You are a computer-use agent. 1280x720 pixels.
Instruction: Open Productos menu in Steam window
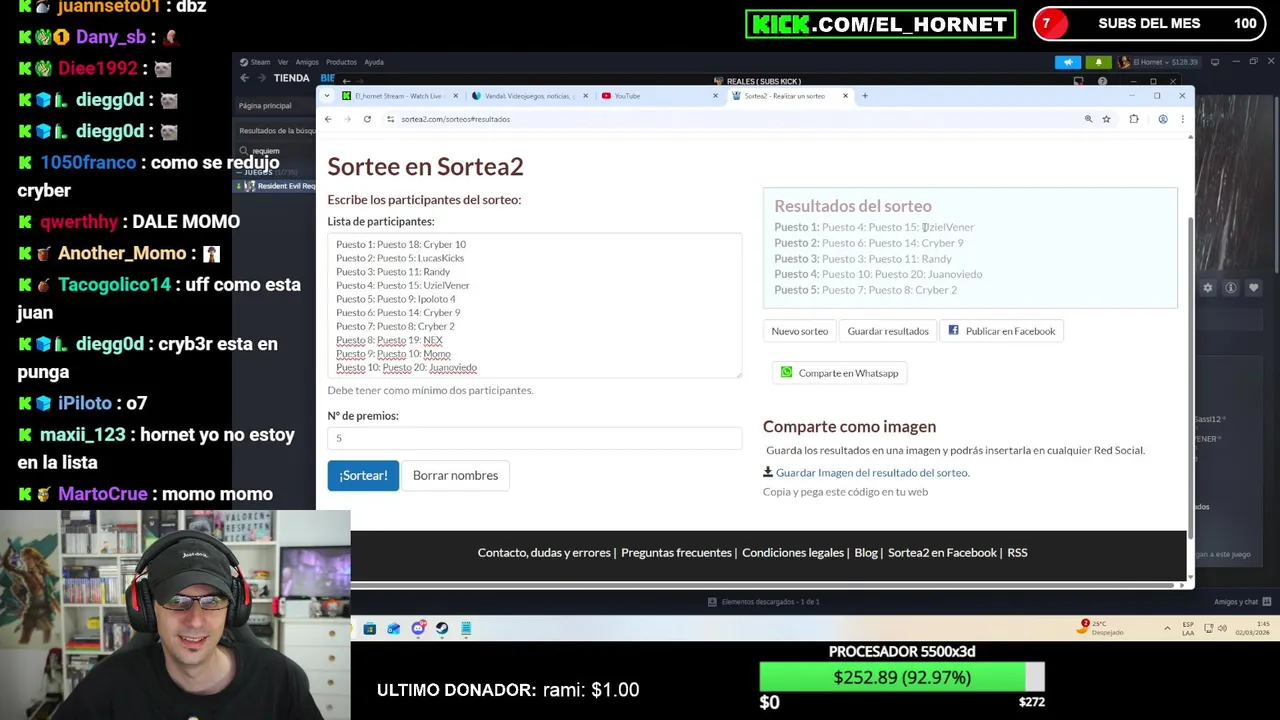(x=341, y=62)
